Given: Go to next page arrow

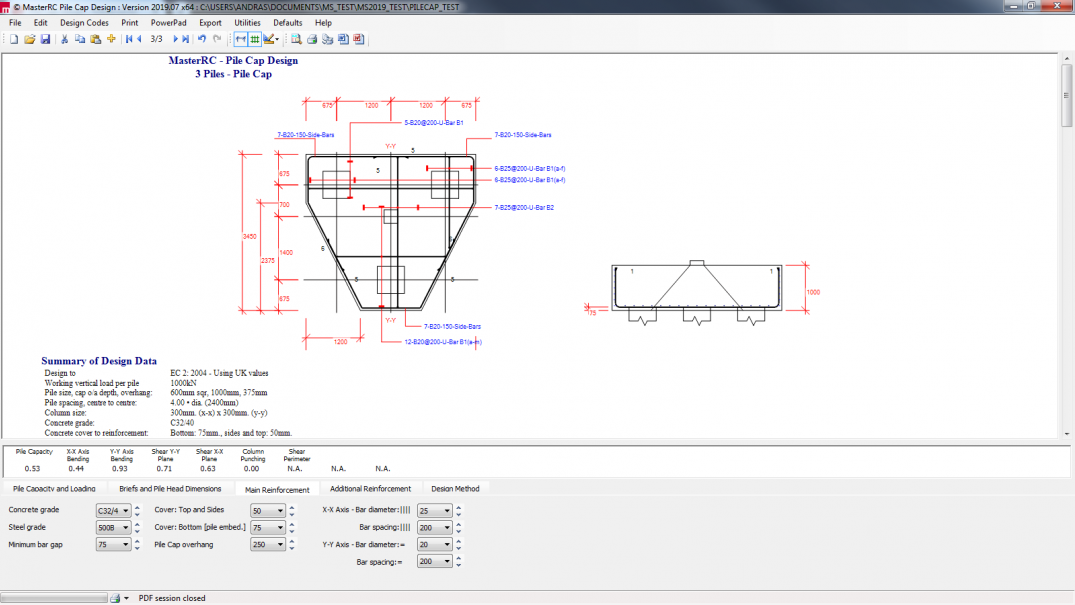Looking at the screenshot, I should click(176, 39).
